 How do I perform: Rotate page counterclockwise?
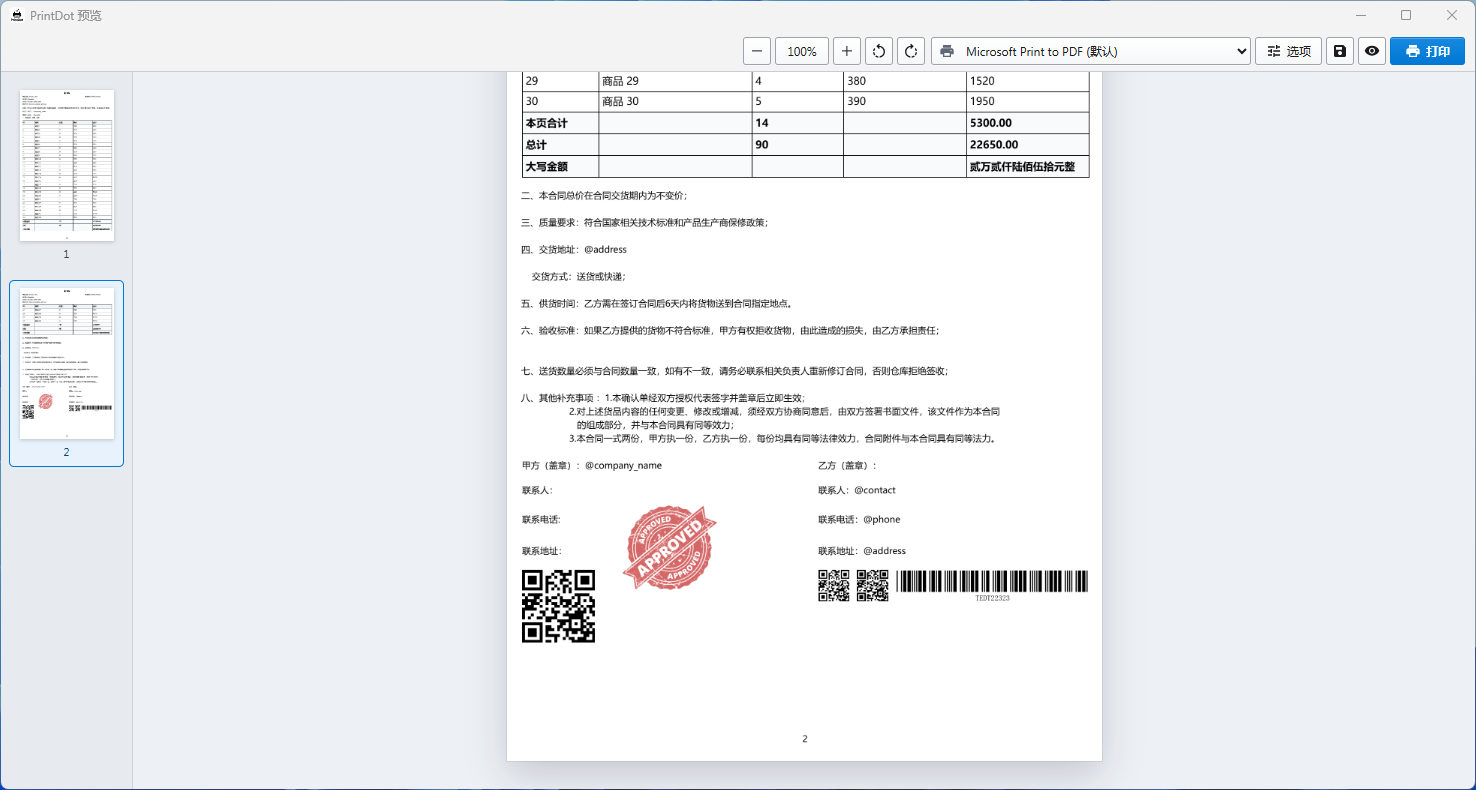click(x=878, y=51)
